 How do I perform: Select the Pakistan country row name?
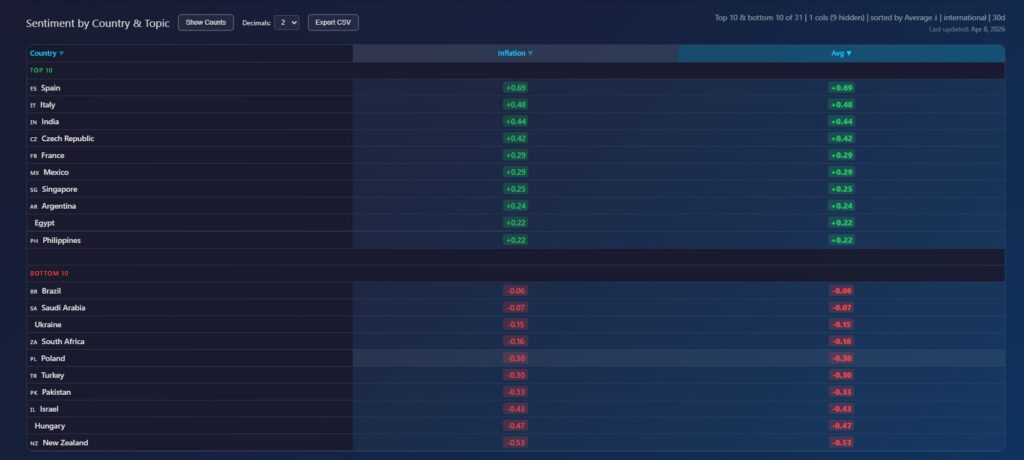(x=56, y=393)
